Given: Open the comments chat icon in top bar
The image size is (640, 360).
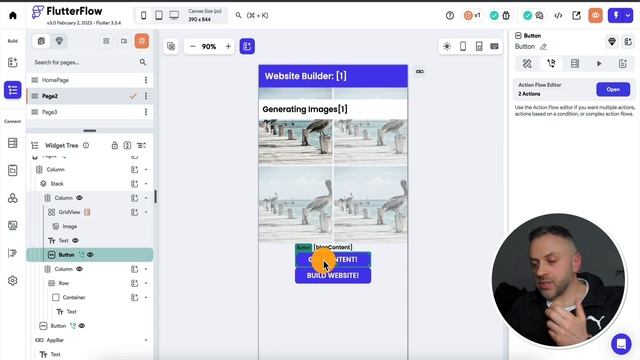Looking at the screenshot, I should [x=540, y=16].
